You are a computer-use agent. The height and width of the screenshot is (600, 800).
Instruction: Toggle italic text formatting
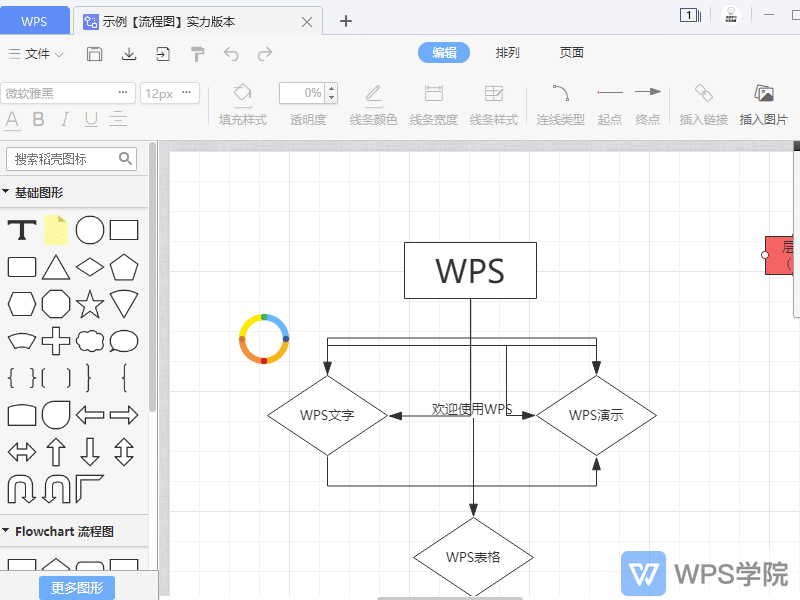(65, 119)
